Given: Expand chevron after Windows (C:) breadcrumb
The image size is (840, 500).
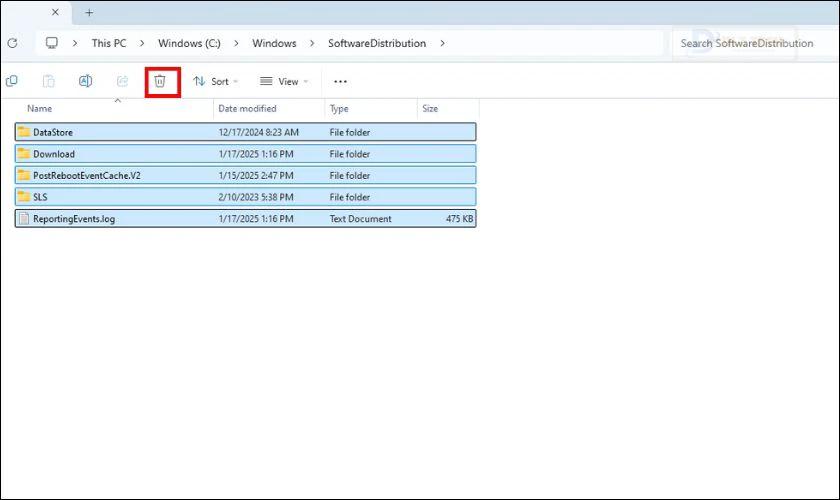Looking at the screenshot, I should pyautogui.click(x=236, y=43).
